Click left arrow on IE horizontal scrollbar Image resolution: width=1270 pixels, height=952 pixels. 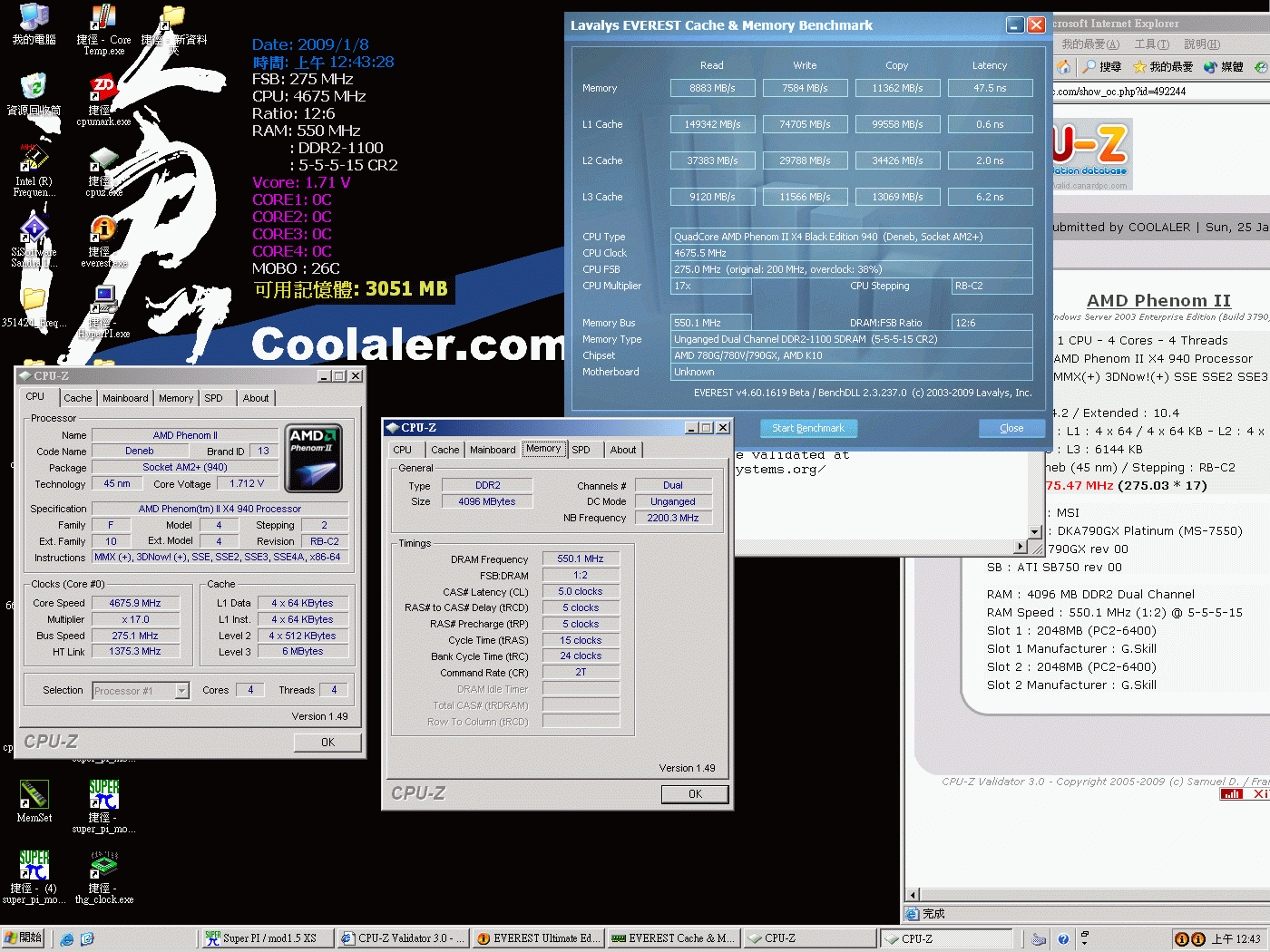point(913,895)
